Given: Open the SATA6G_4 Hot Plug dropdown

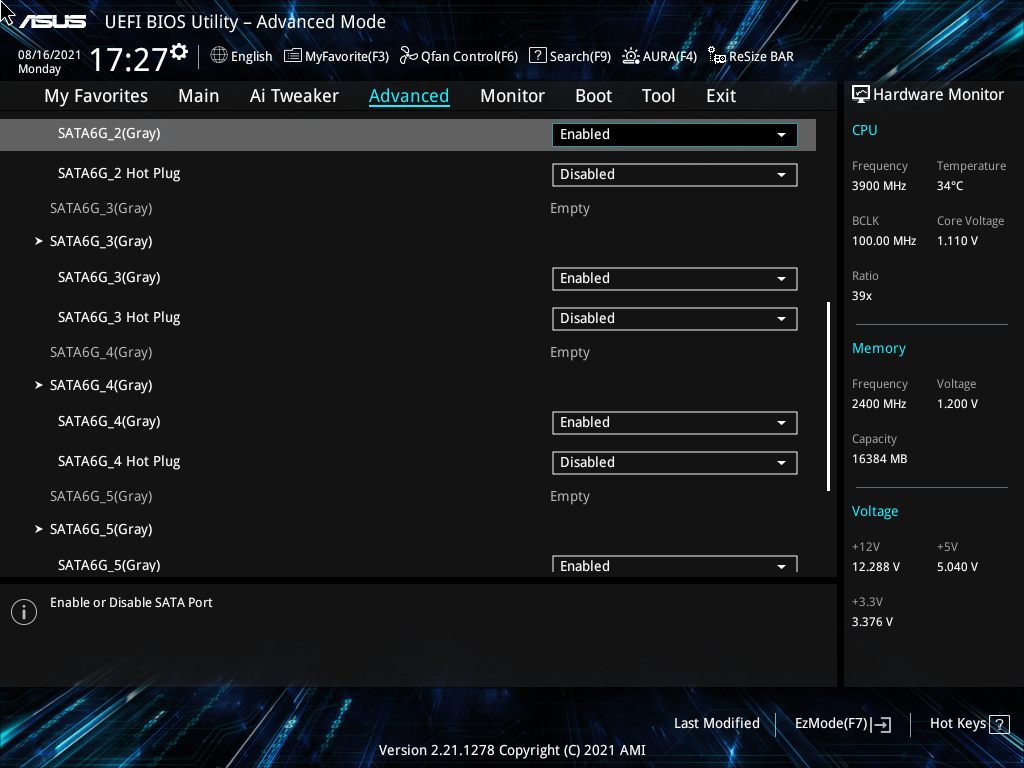Looking at the screenshot, I should [x=675, y=462].
